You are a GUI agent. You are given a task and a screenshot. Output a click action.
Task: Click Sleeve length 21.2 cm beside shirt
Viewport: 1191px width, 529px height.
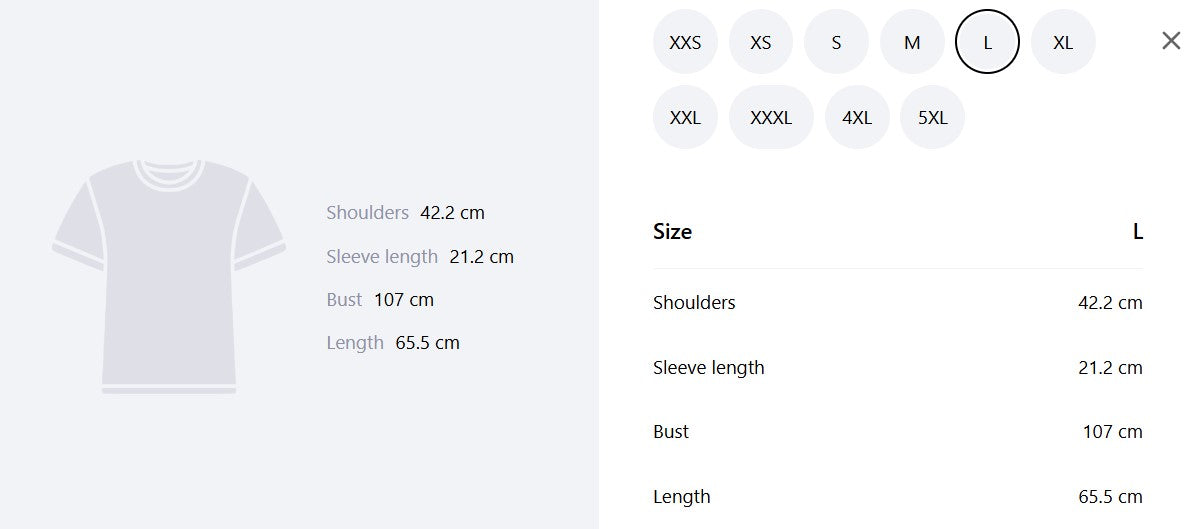pyautogui.click(x=420, y=257)
